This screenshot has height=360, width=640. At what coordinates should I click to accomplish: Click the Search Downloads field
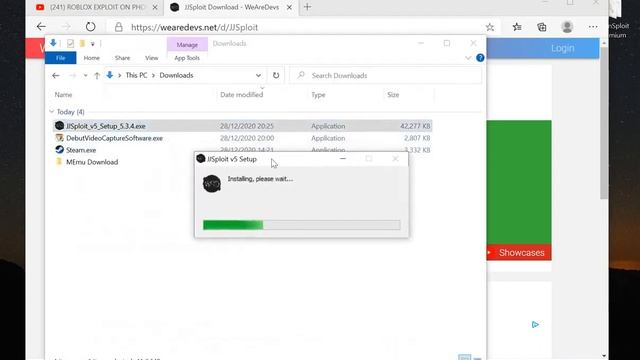385,76
